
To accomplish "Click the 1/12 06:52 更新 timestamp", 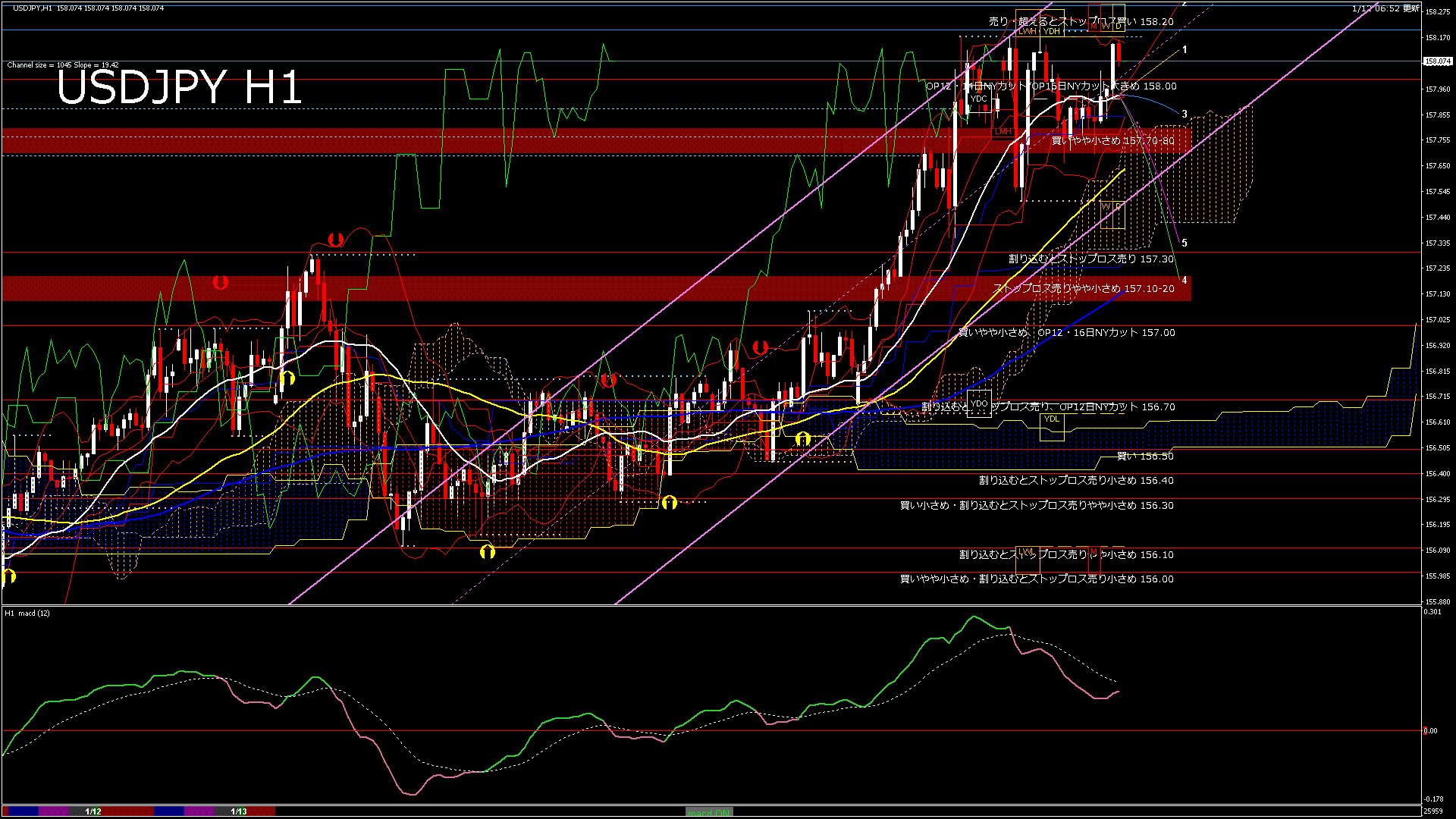I will tap(1385, 8).
